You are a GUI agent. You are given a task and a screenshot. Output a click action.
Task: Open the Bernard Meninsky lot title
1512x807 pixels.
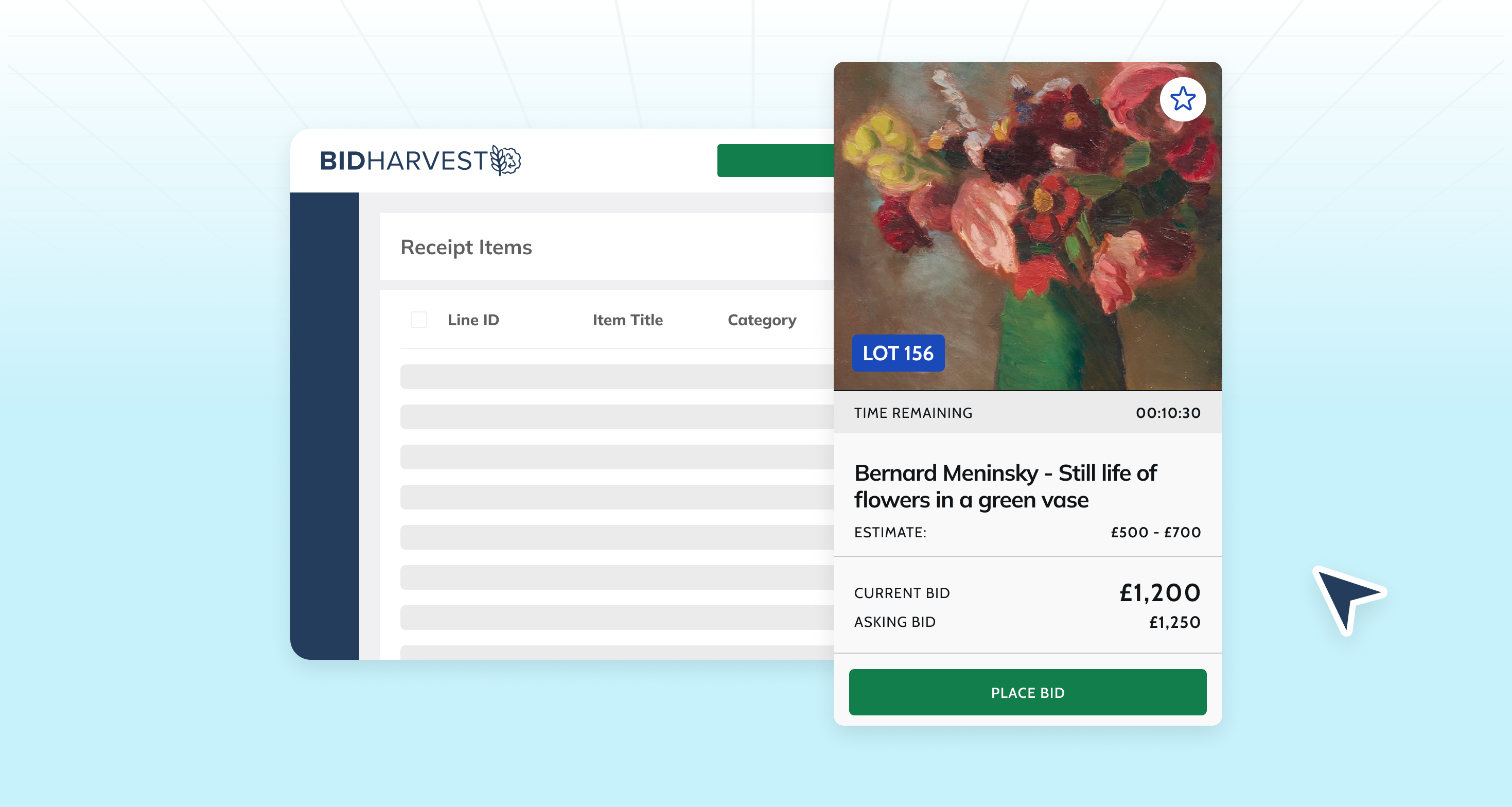pos(1005,486)
